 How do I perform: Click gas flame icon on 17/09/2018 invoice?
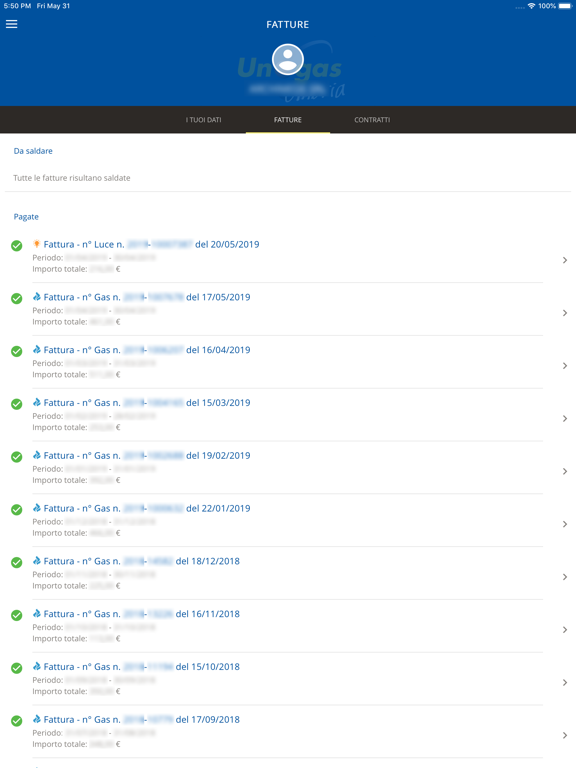(x=36, y=720)
